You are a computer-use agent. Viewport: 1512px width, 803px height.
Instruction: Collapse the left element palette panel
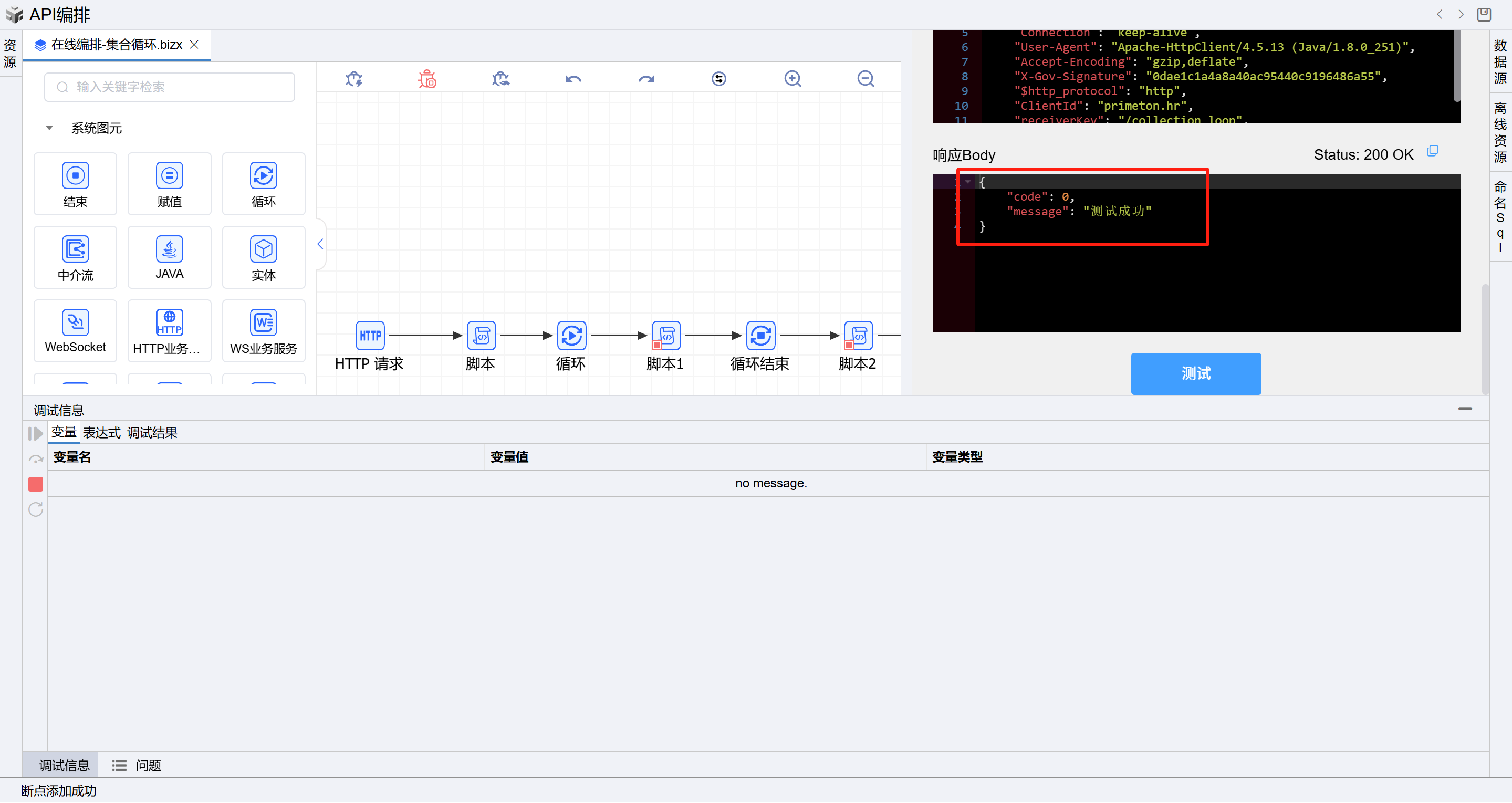tap(320, 244)
